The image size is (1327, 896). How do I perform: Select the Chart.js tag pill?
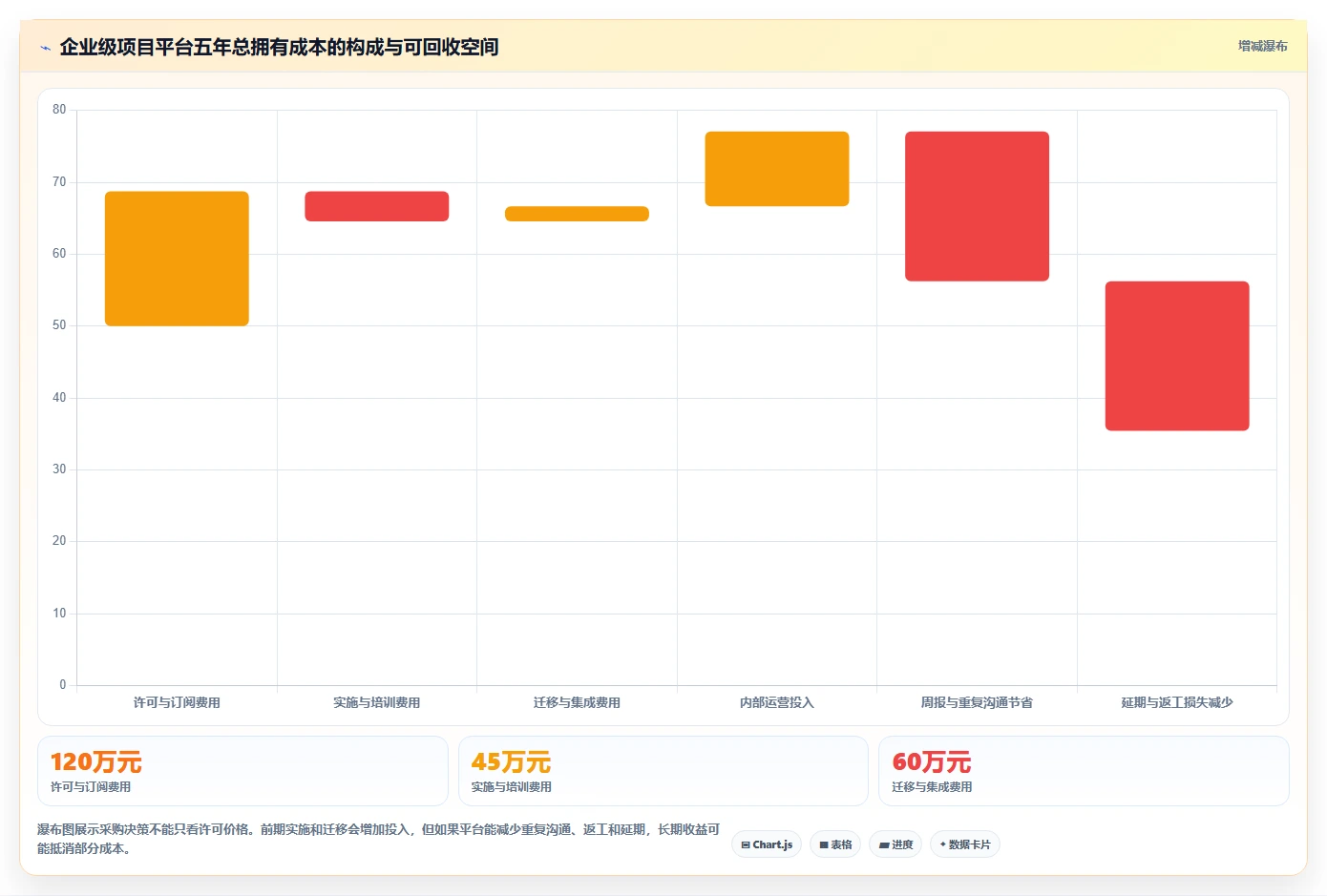pyautogui.click(x=767, y=844)
